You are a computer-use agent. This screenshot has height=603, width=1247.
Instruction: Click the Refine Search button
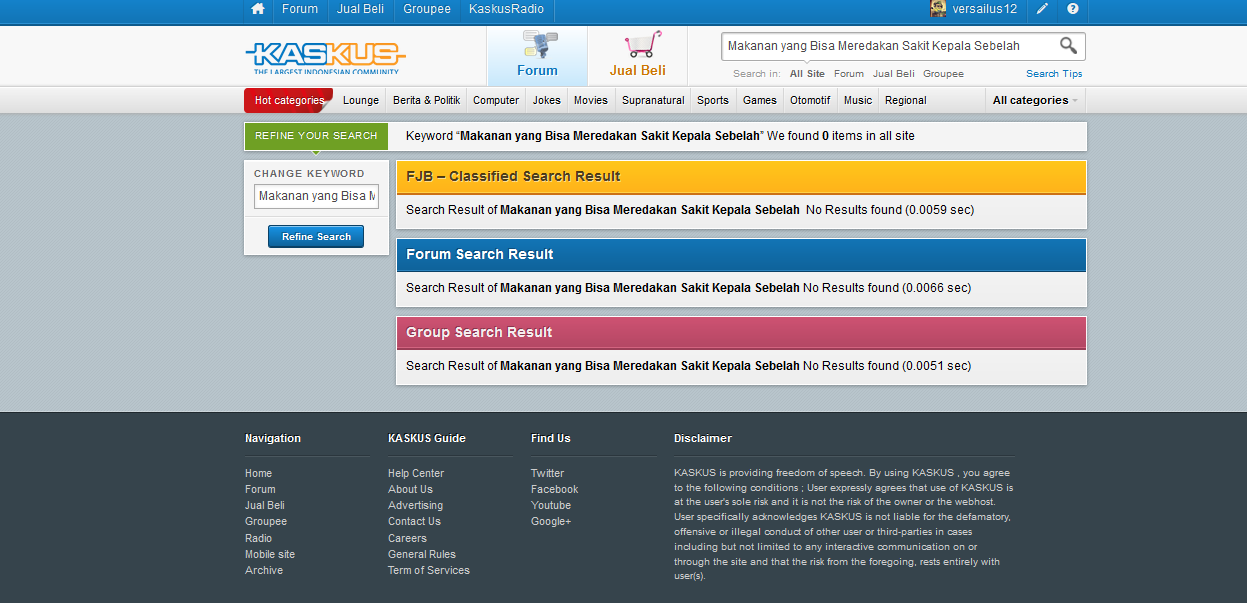(316, 237)
